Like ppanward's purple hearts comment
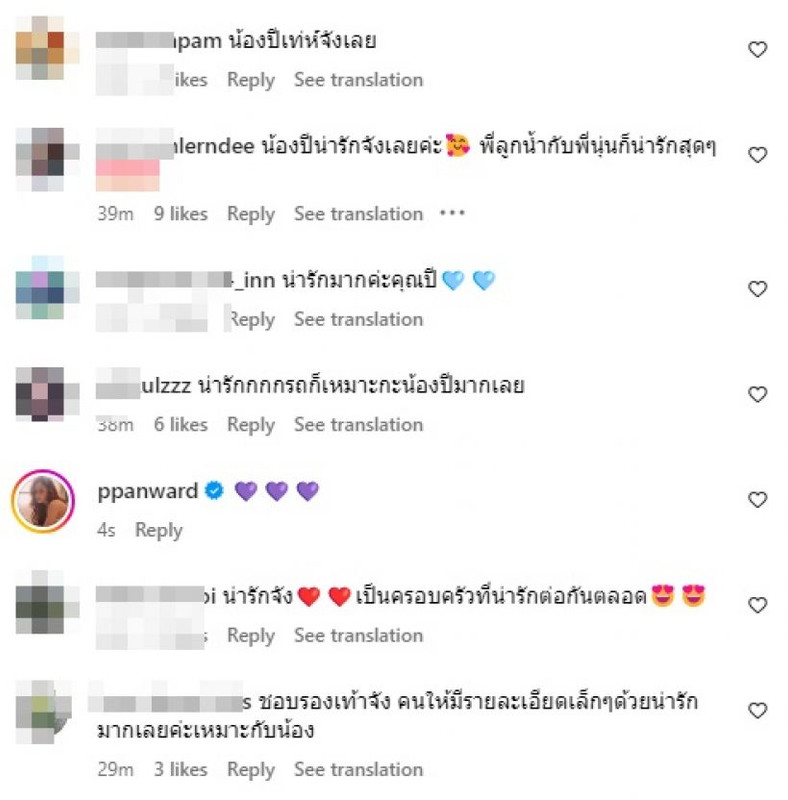 (757, 499)
